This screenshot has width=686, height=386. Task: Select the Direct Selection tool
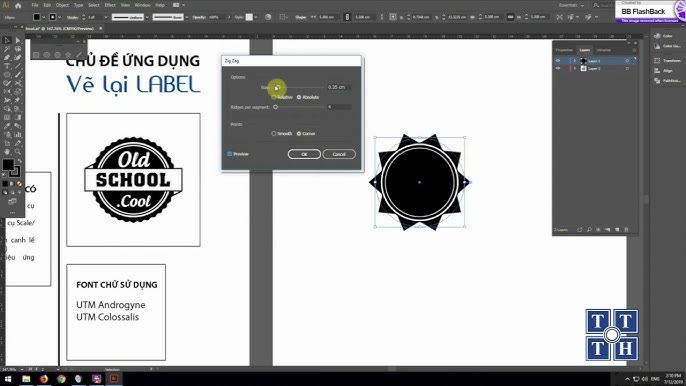18,40
